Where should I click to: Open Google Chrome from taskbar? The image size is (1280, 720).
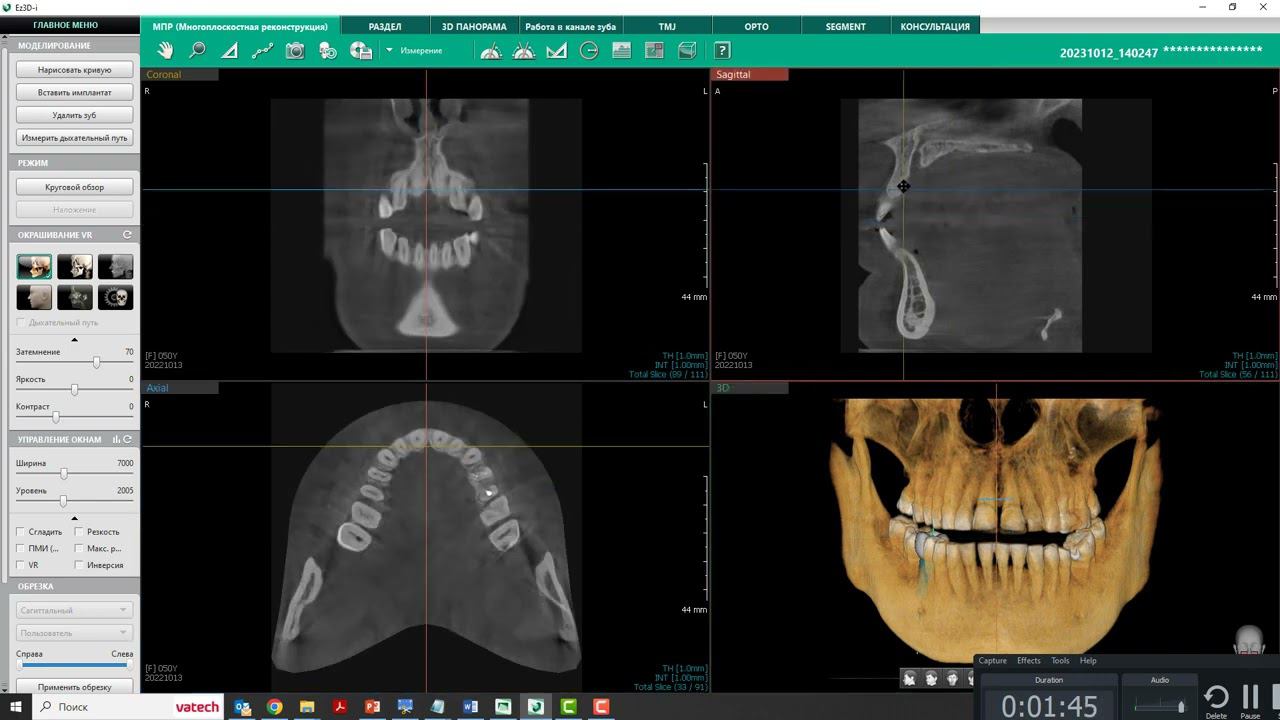pos(274,707)
